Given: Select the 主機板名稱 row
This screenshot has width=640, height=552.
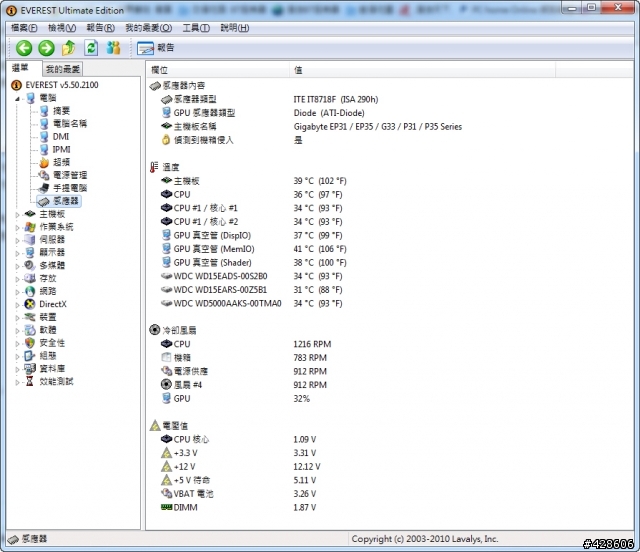Looking at the screenshot, I should coord(311,127).
